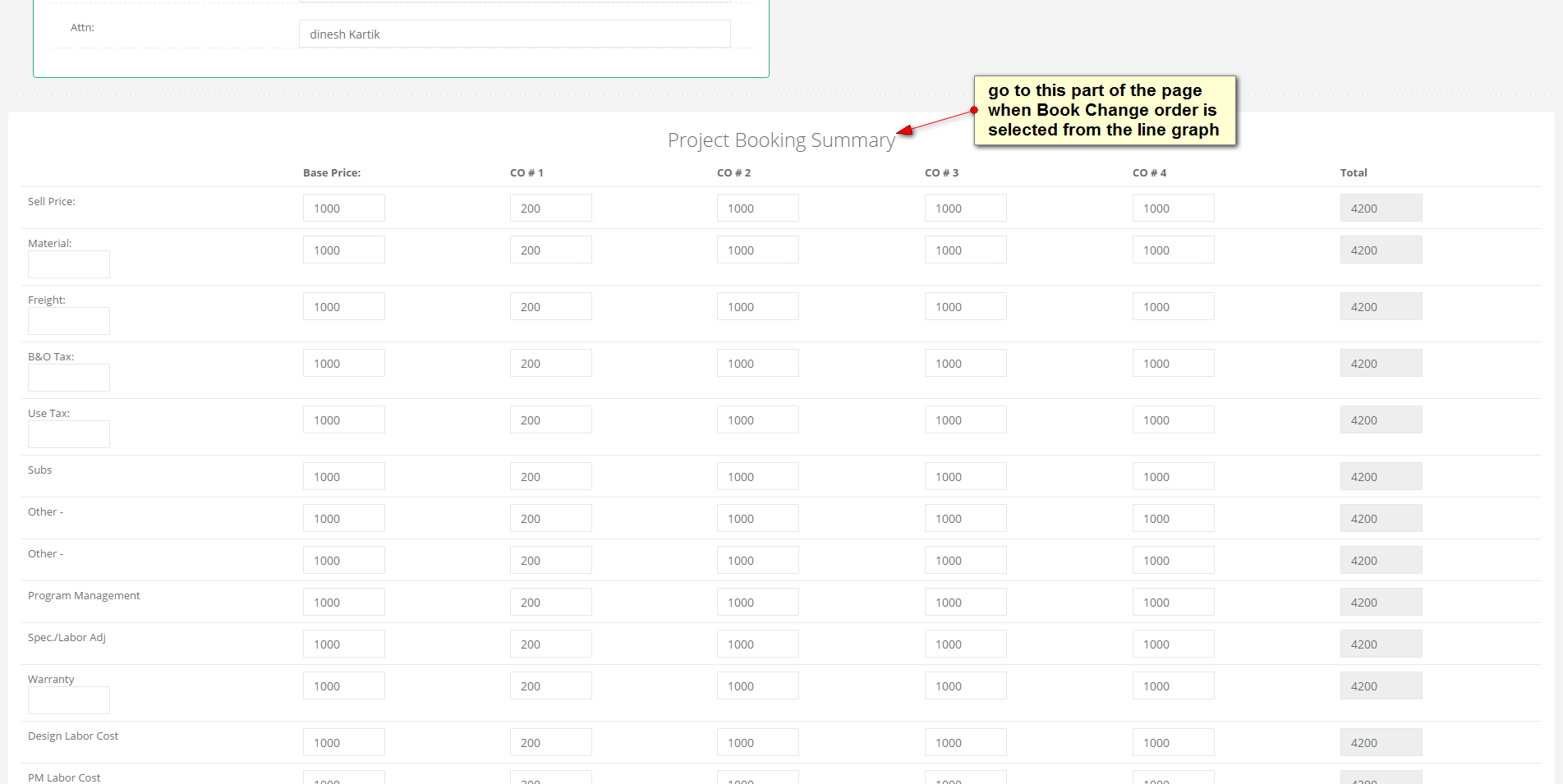Click the Use Tax CO # 3 field

tap(965, 420)
